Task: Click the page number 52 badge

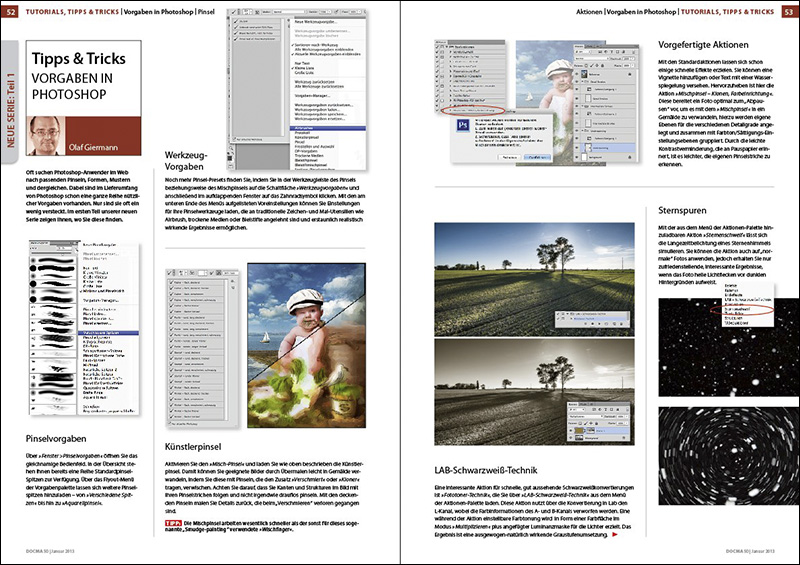Action: (11, 11)
